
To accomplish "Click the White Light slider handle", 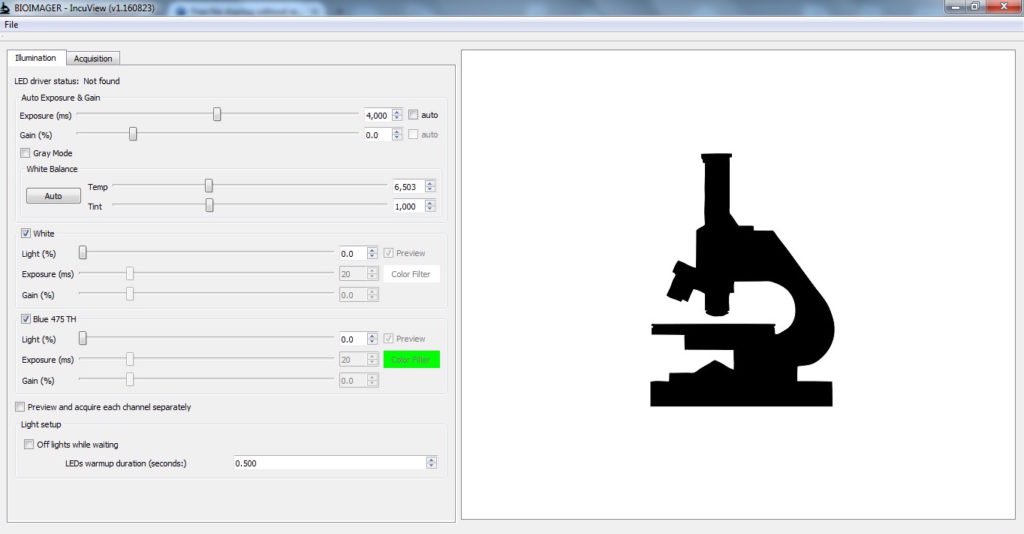I will coord(83,253).
